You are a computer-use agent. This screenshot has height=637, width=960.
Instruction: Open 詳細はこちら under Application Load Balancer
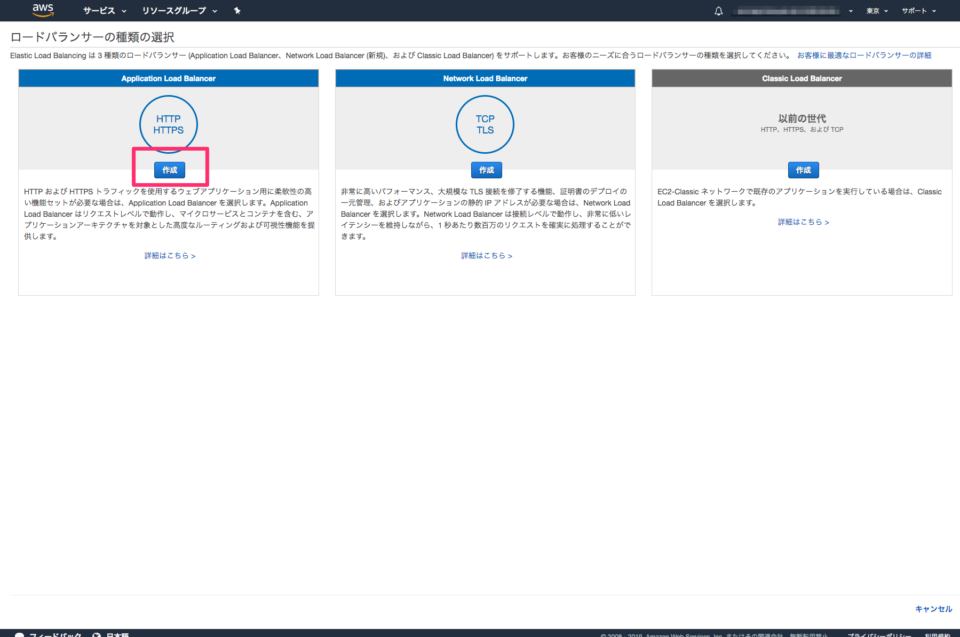(x=167, y=256)
